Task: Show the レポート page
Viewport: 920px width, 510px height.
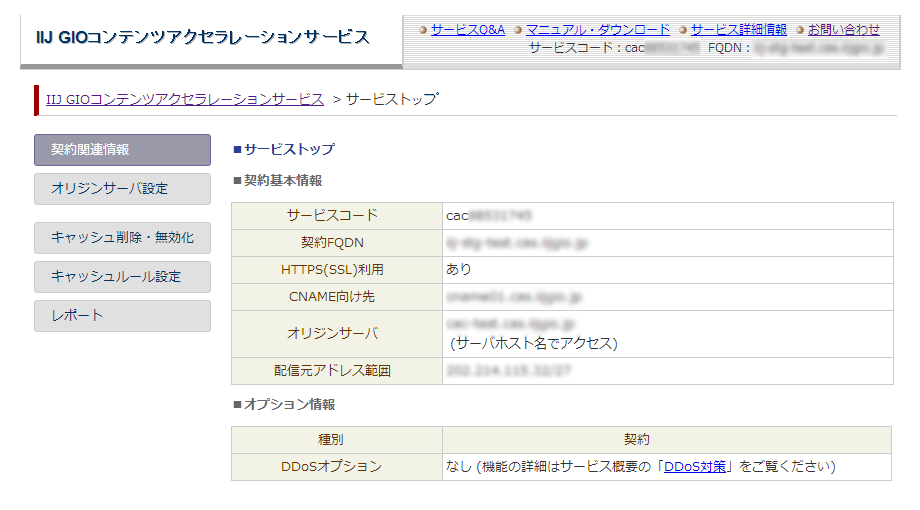Action: (122, 316)
